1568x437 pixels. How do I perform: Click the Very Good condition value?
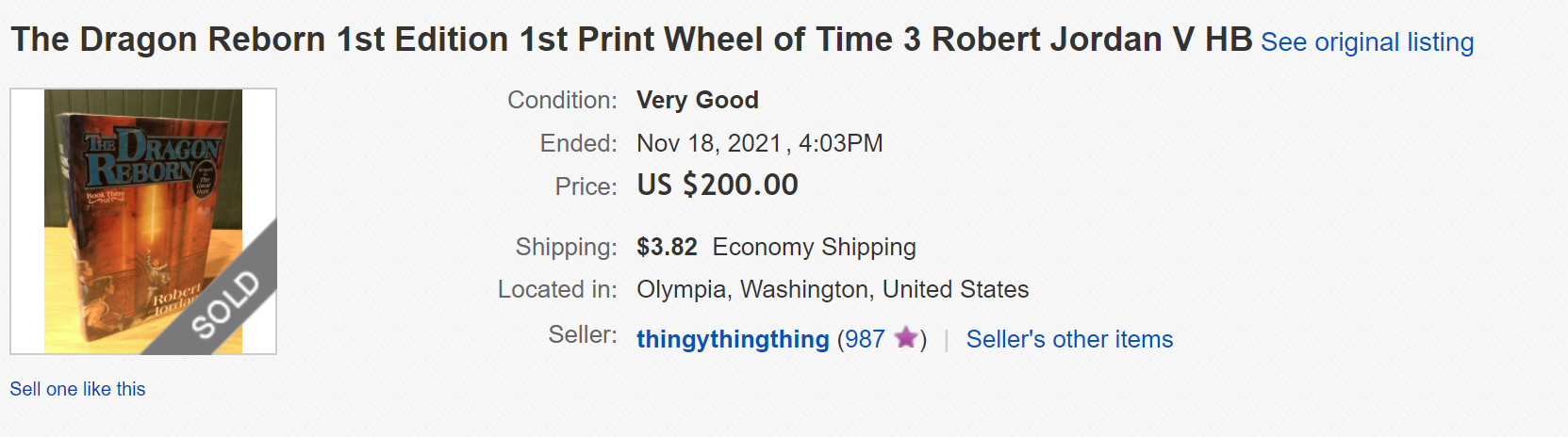697,100
